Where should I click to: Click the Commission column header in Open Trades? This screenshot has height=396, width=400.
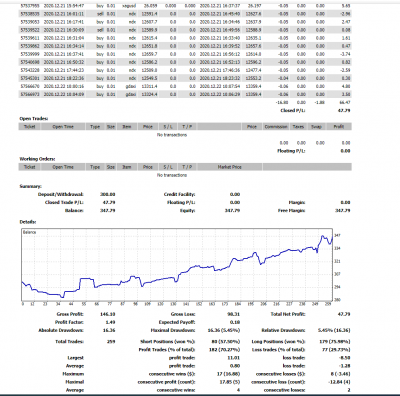coord(276,127)
